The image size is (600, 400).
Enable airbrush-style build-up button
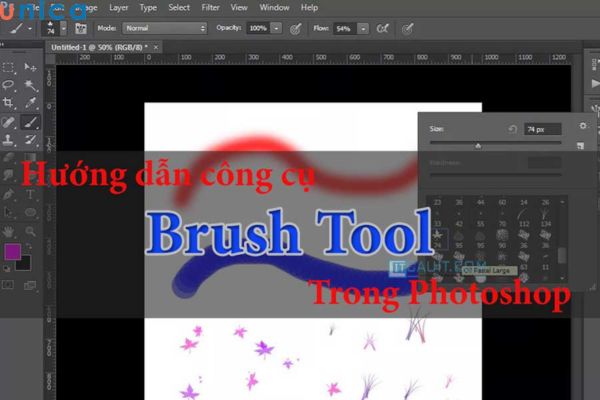pyautogui.click(x=381, y=29)
